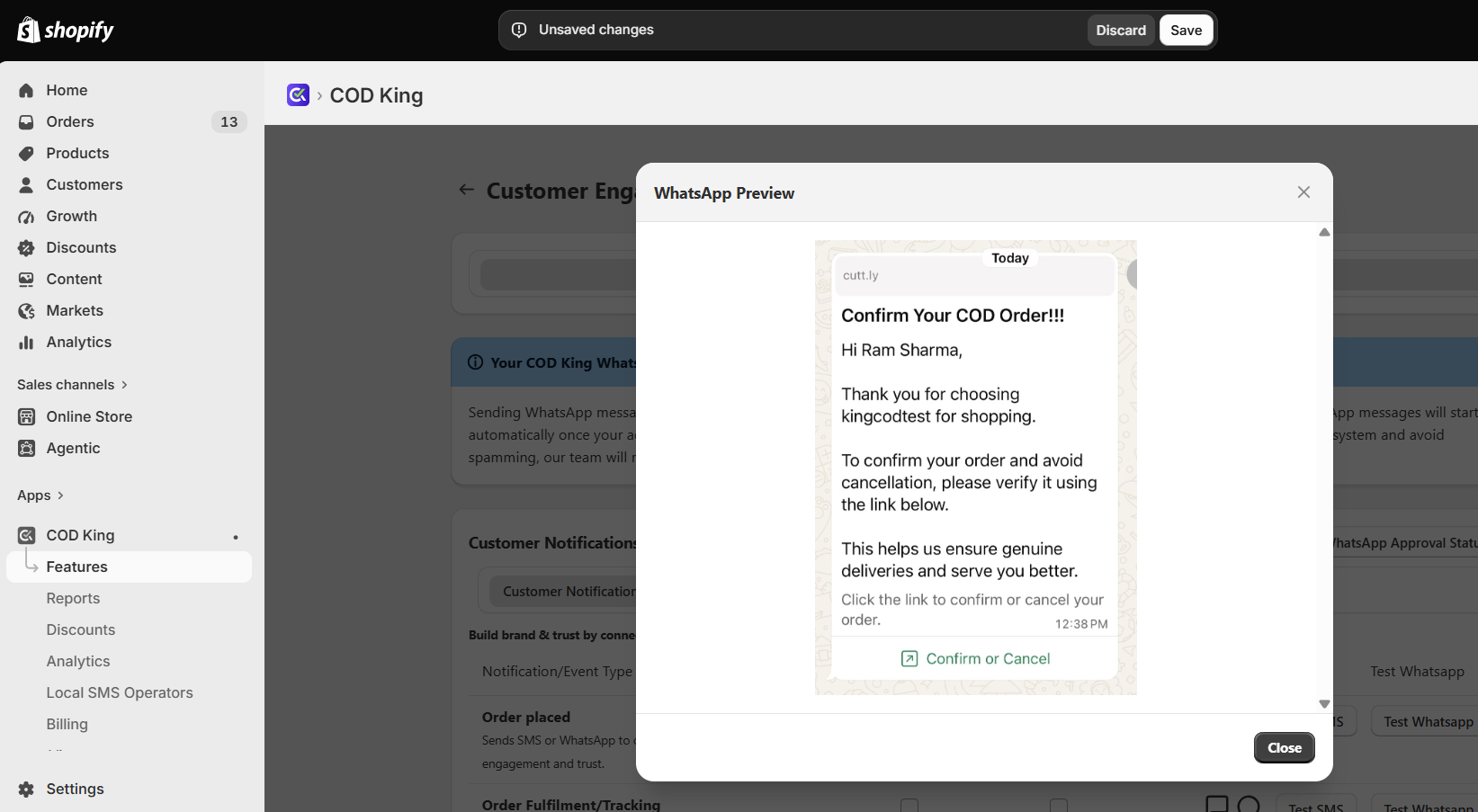Click the Today date label in preview
Image resolution: width=1478 pixels, height=812 pixels.
[x=1010, y=258]
